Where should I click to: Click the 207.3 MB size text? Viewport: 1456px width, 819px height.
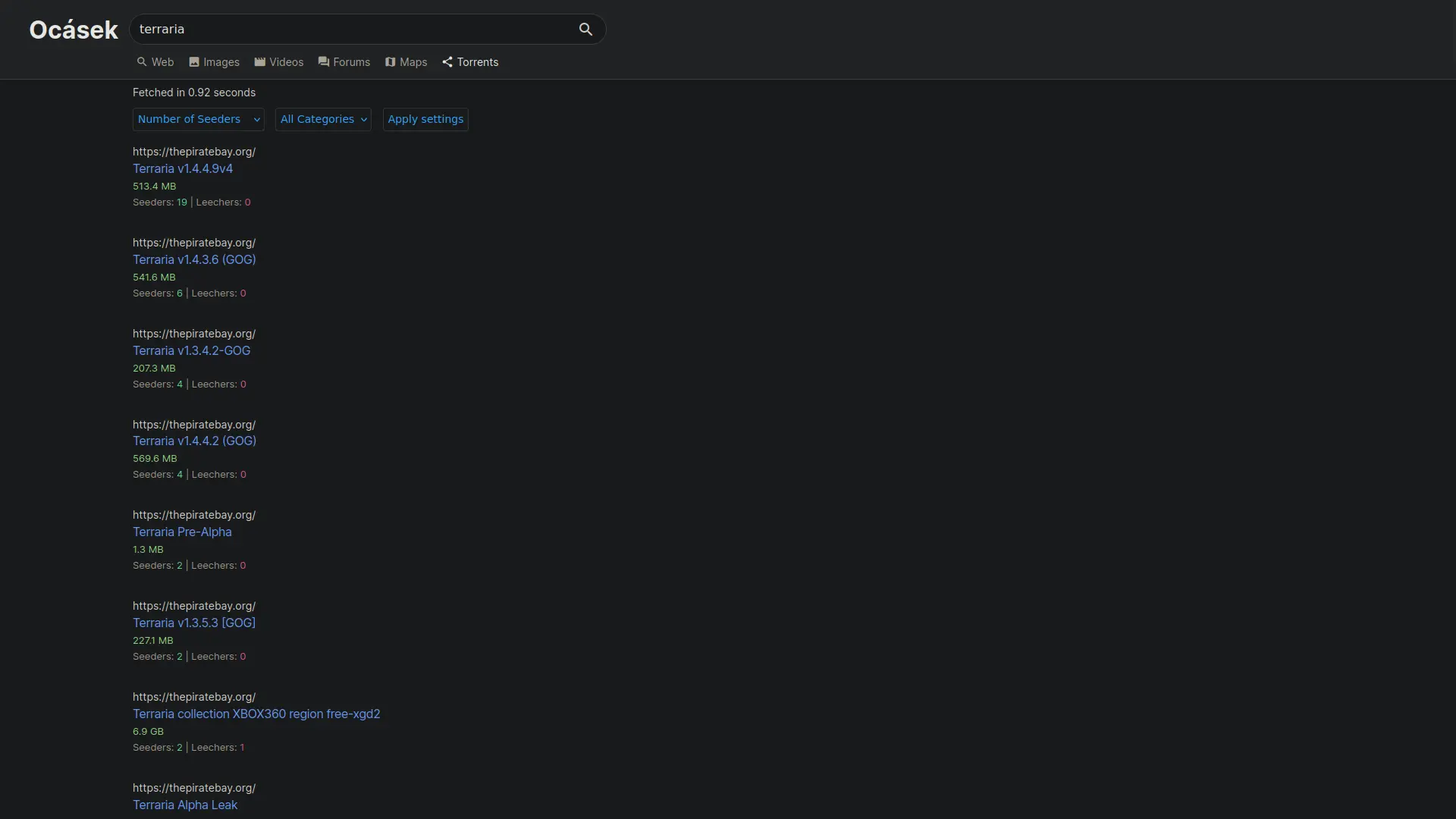(x=154, y=368)
